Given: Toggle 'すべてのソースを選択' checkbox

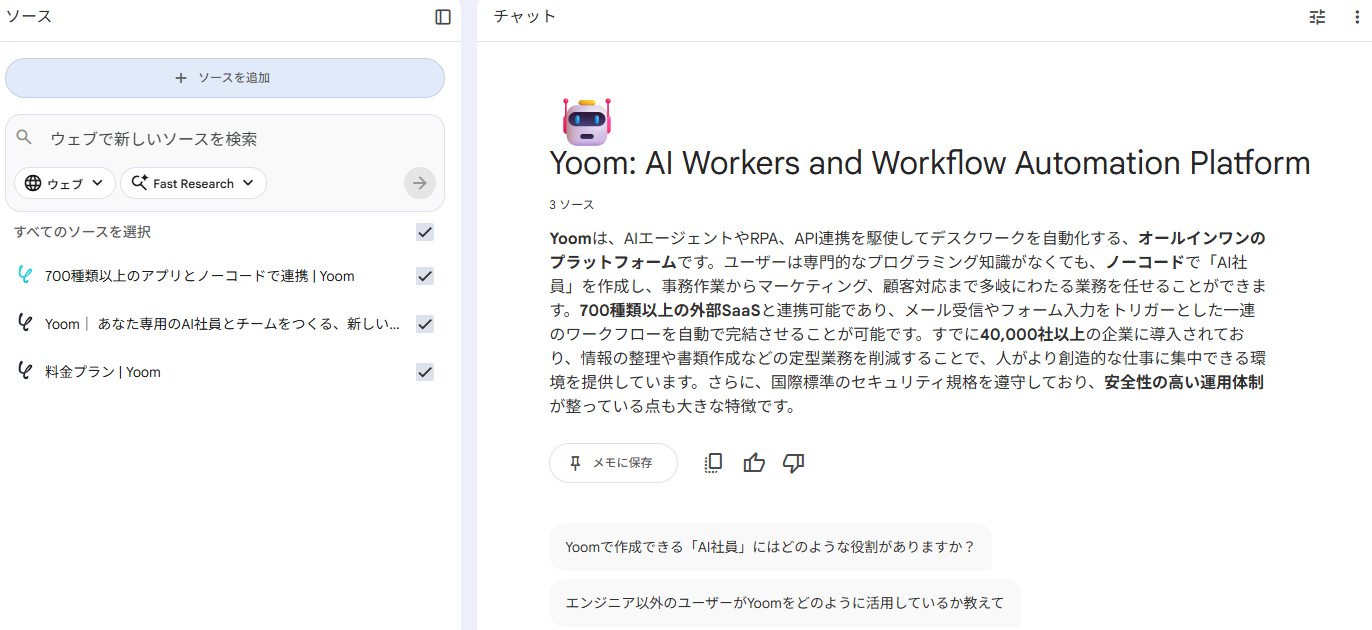Looking at the screenshot, I should (425, 232).
